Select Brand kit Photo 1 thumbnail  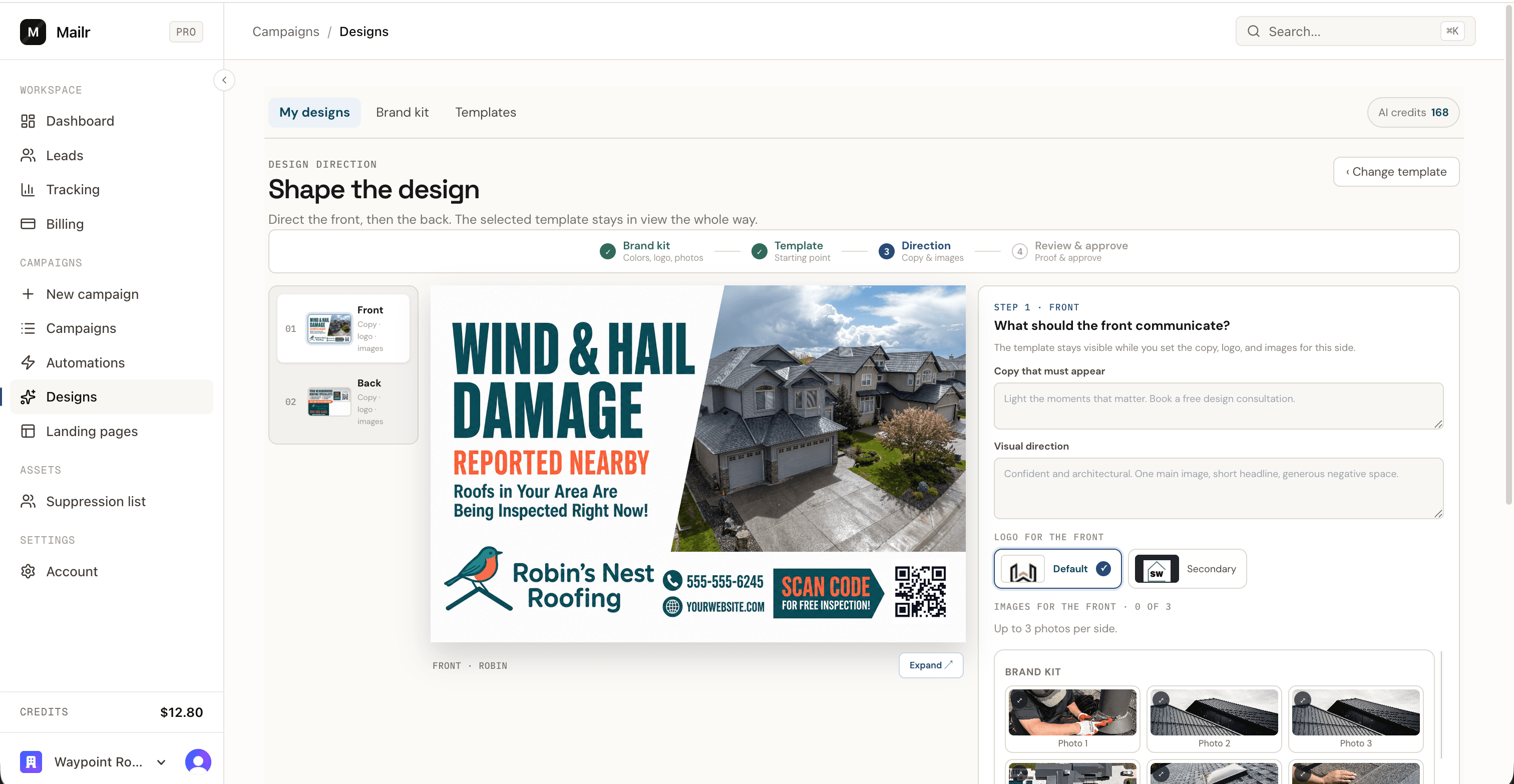[x=1072, y=719]
